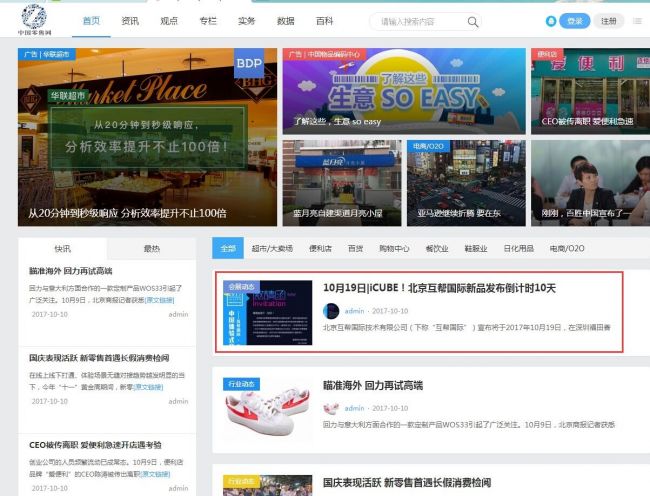Open iCUBE invitation article thumbnail

267,312
